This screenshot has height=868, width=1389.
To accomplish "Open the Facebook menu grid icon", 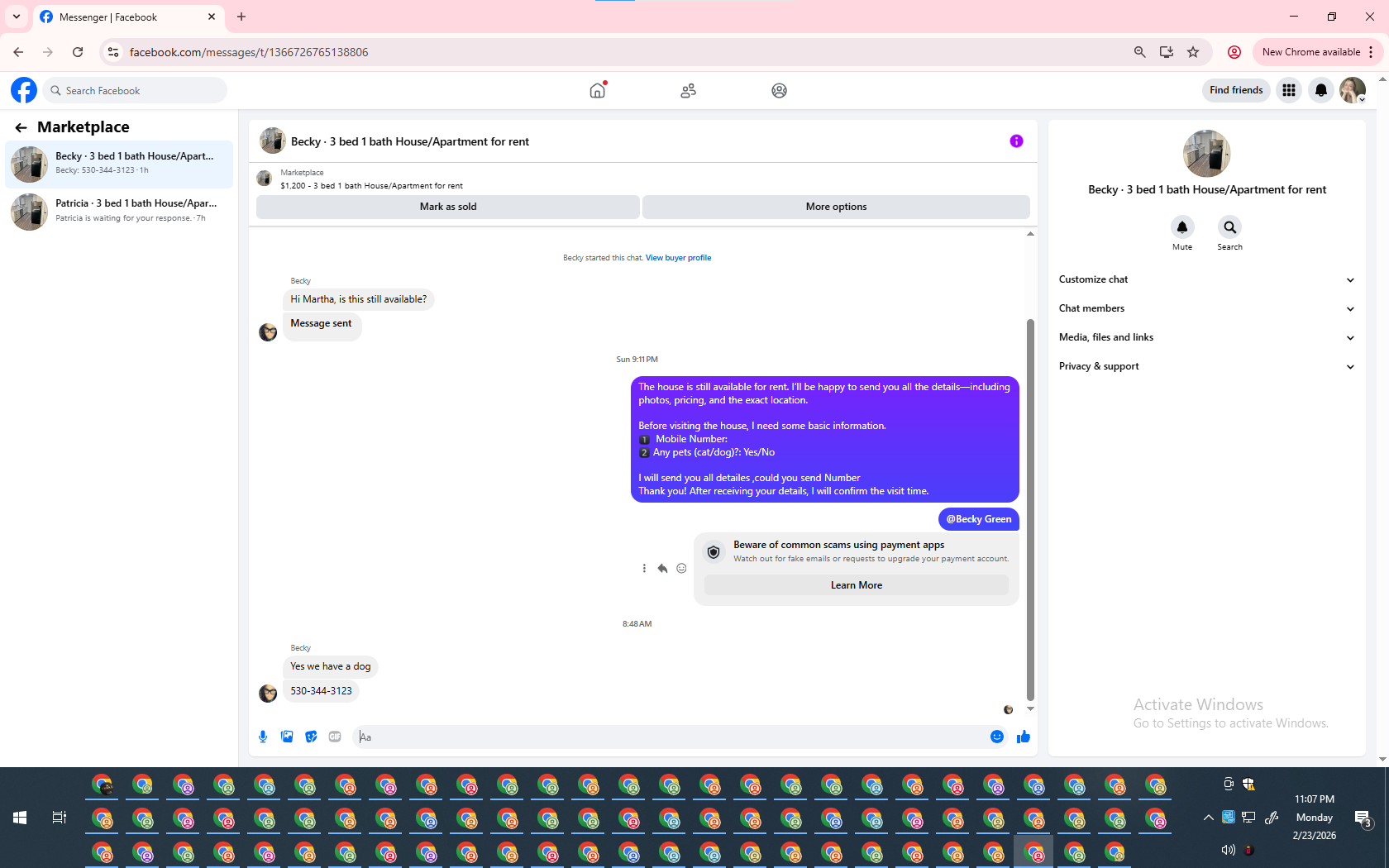I will pyautogui.click(x=1289, y=90).
